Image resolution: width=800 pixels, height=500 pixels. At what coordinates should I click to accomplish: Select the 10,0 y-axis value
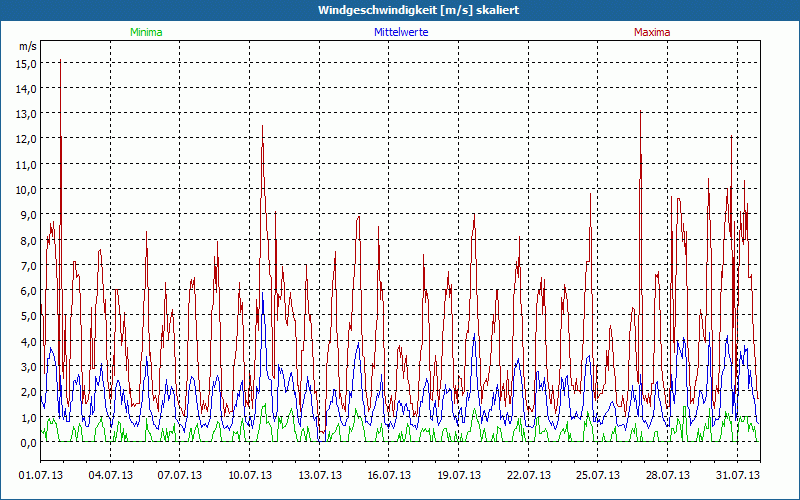click(x=28, y=189)
